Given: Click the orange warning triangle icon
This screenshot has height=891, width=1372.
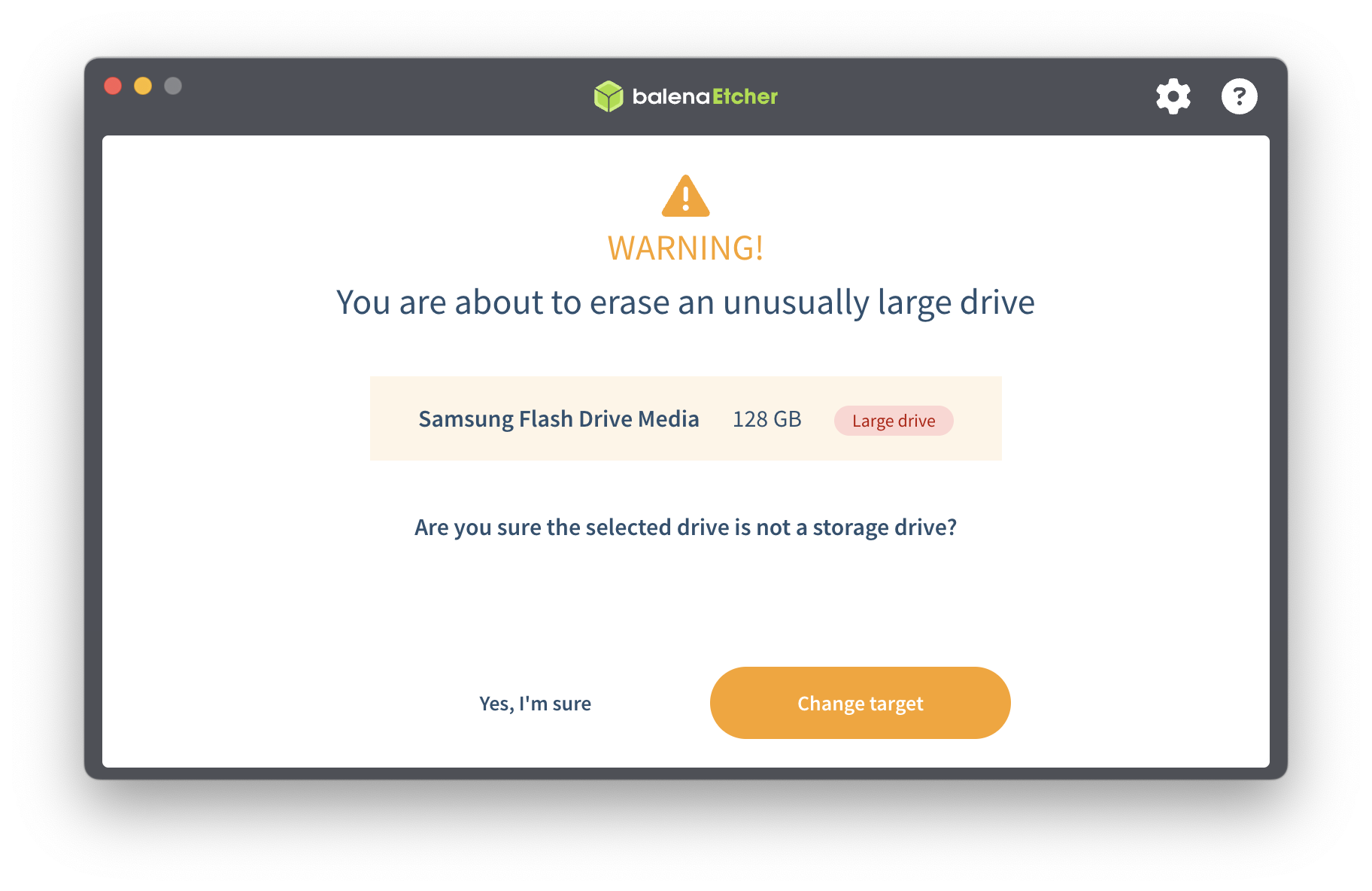Looking at the screenshot, I should coord(685,196).
